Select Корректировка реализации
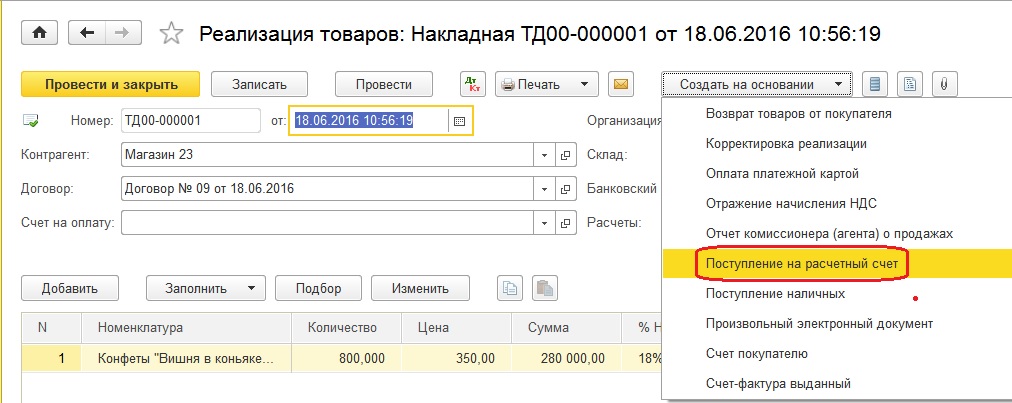 [786, 143]
